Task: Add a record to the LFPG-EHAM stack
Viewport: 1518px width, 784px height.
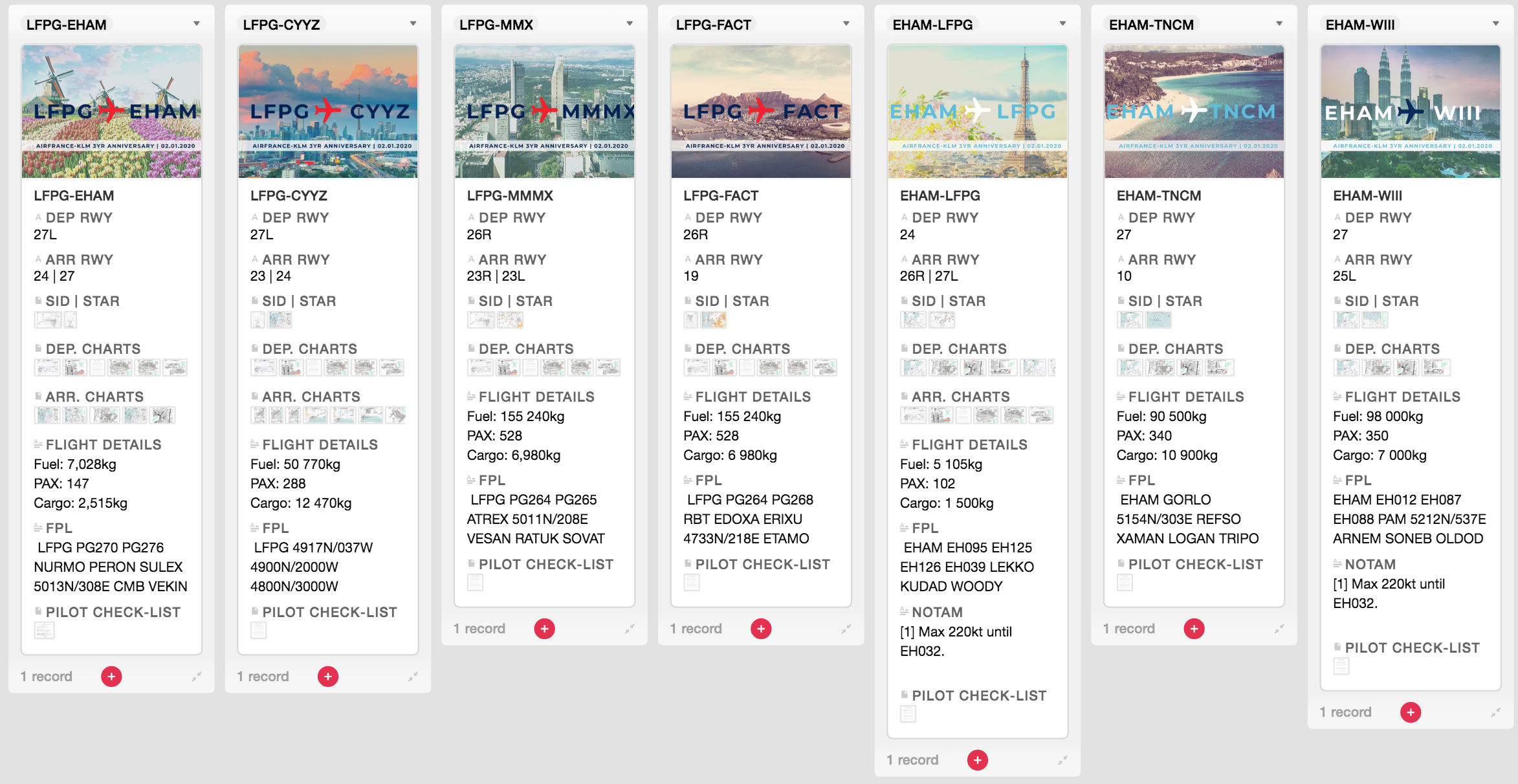Action: 111,677
